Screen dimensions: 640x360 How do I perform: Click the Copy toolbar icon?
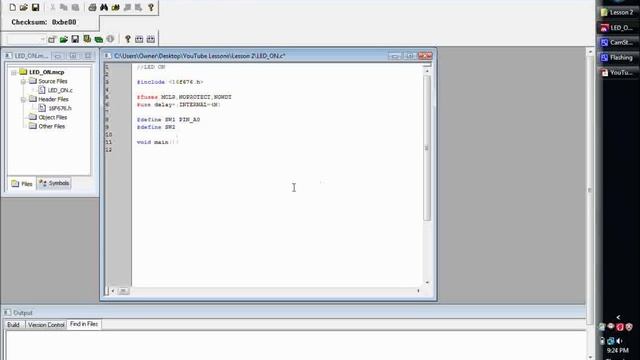tap(64, 7)
